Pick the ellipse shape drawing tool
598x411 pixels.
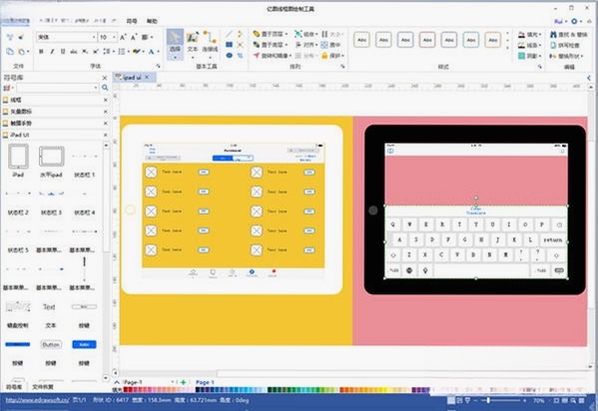(x=229, y=55)
